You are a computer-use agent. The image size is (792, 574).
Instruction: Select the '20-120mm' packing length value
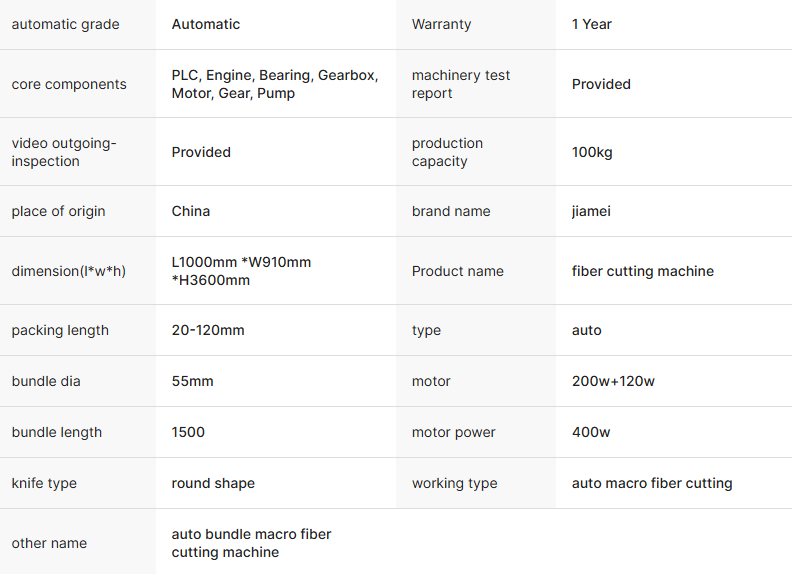tap(208, 330)
